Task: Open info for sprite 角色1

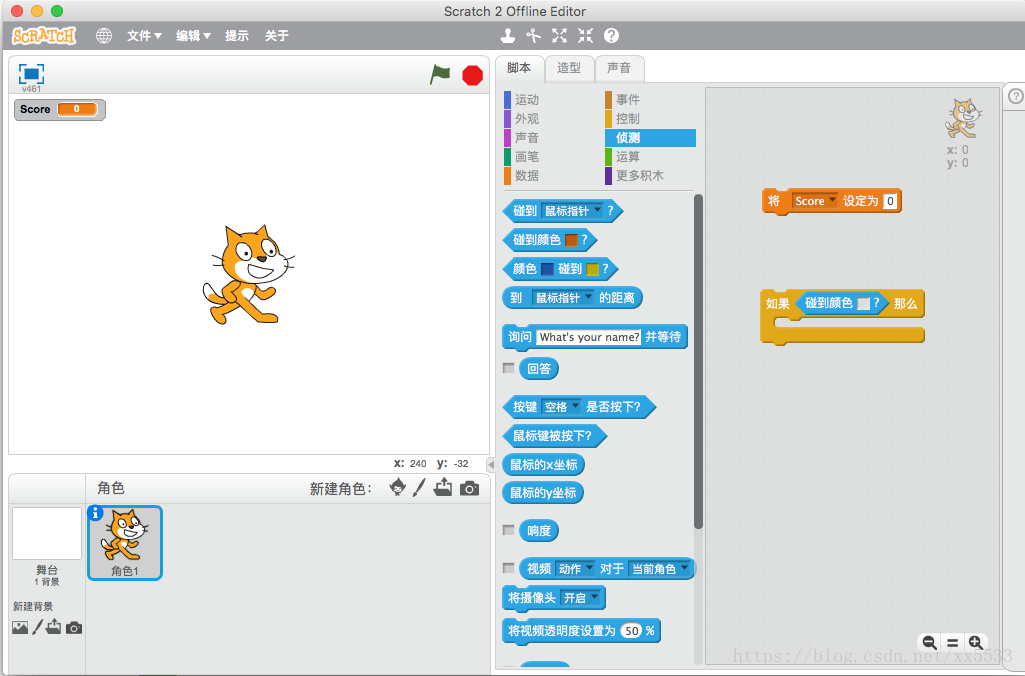Action: 95,513
